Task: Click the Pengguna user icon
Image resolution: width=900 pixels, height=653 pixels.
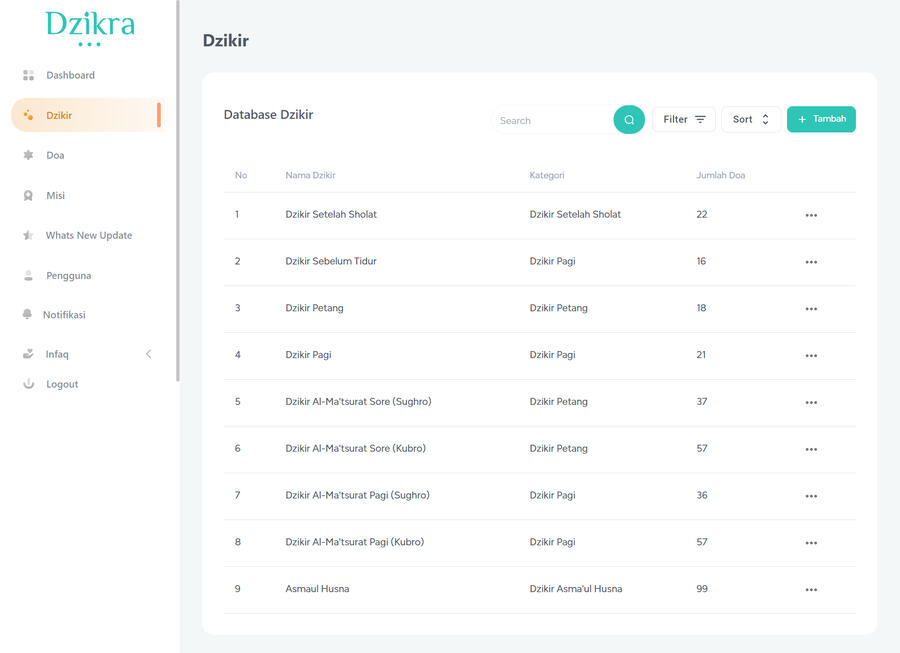Action: (x=29, y=276)
